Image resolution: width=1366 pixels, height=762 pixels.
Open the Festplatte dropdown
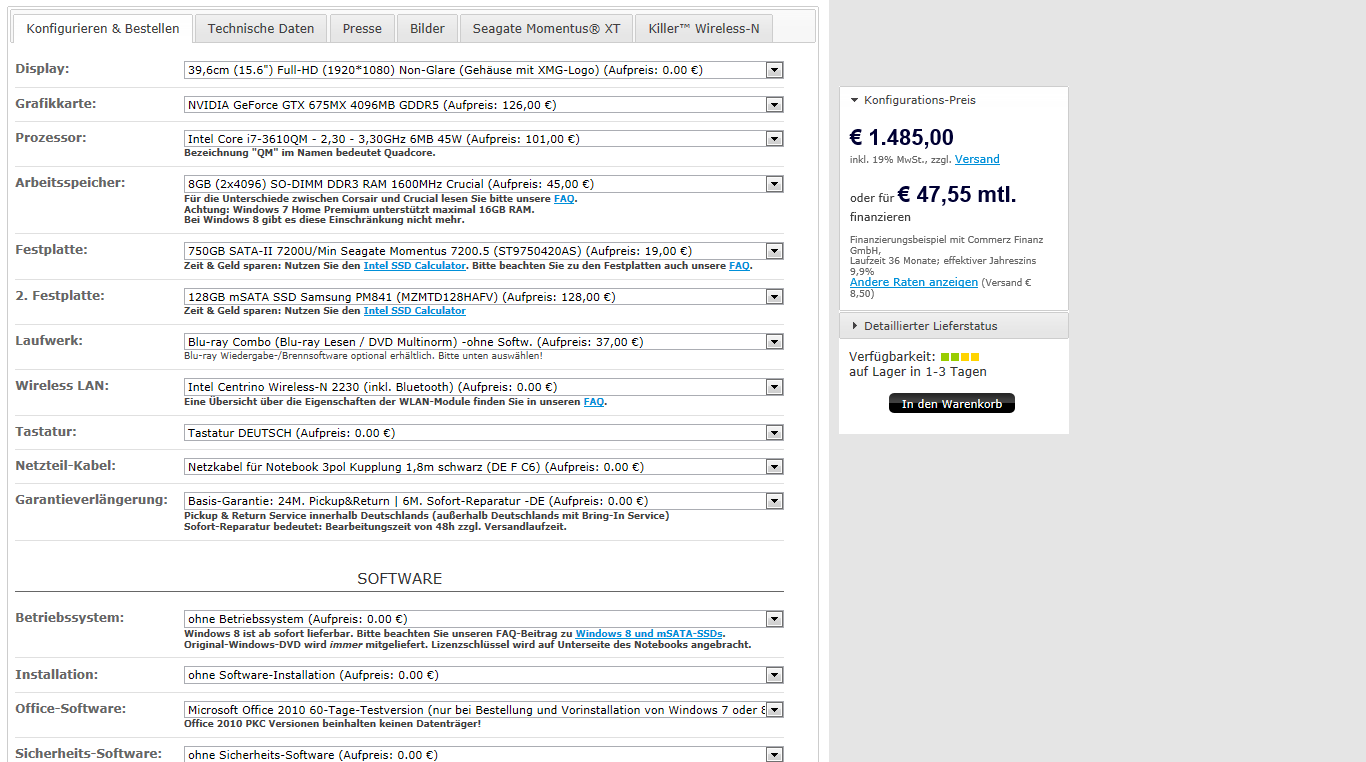tap(483, 251)
